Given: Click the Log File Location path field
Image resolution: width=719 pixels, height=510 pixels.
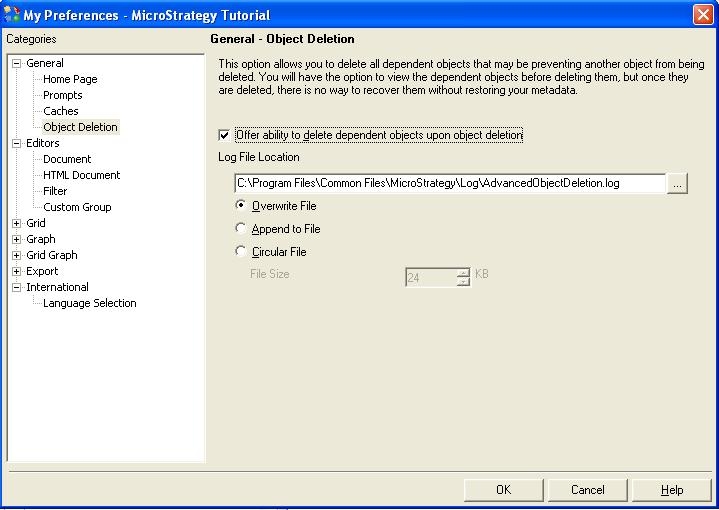Looking at the screenshot, I should [449, 184].
